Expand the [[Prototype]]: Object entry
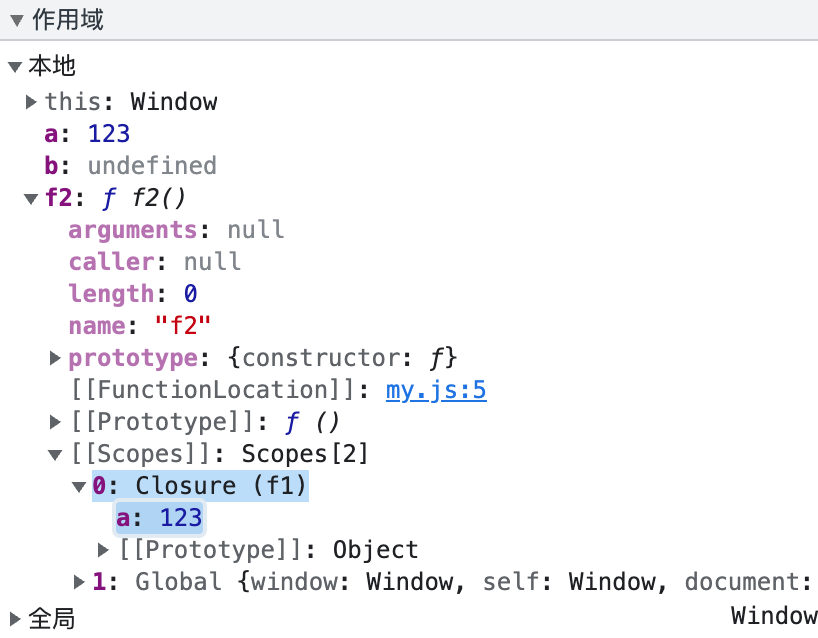 pos(103,550)
